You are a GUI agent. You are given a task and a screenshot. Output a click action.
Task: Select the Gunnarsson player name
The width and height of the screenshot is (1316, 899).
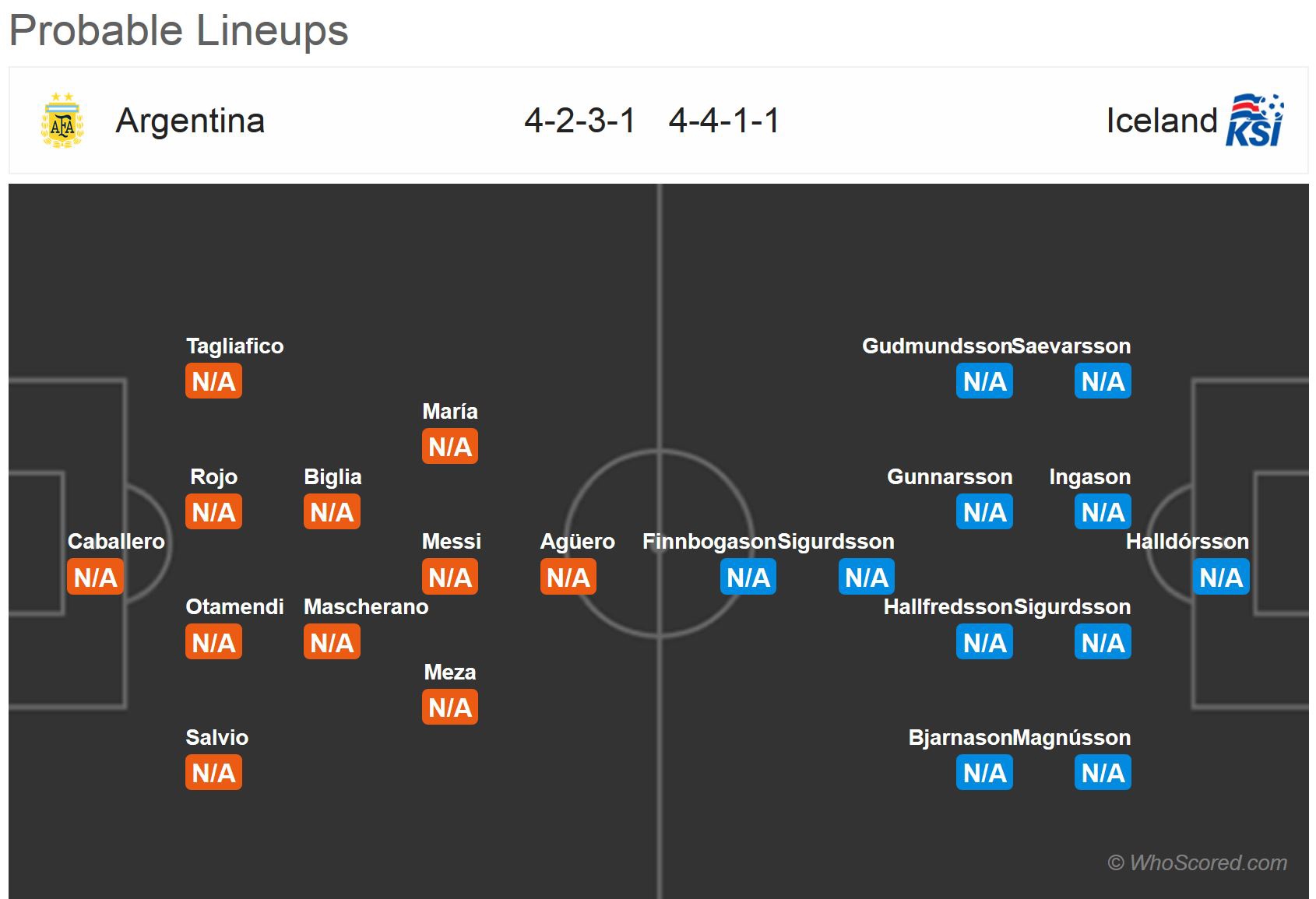[949, 476]
